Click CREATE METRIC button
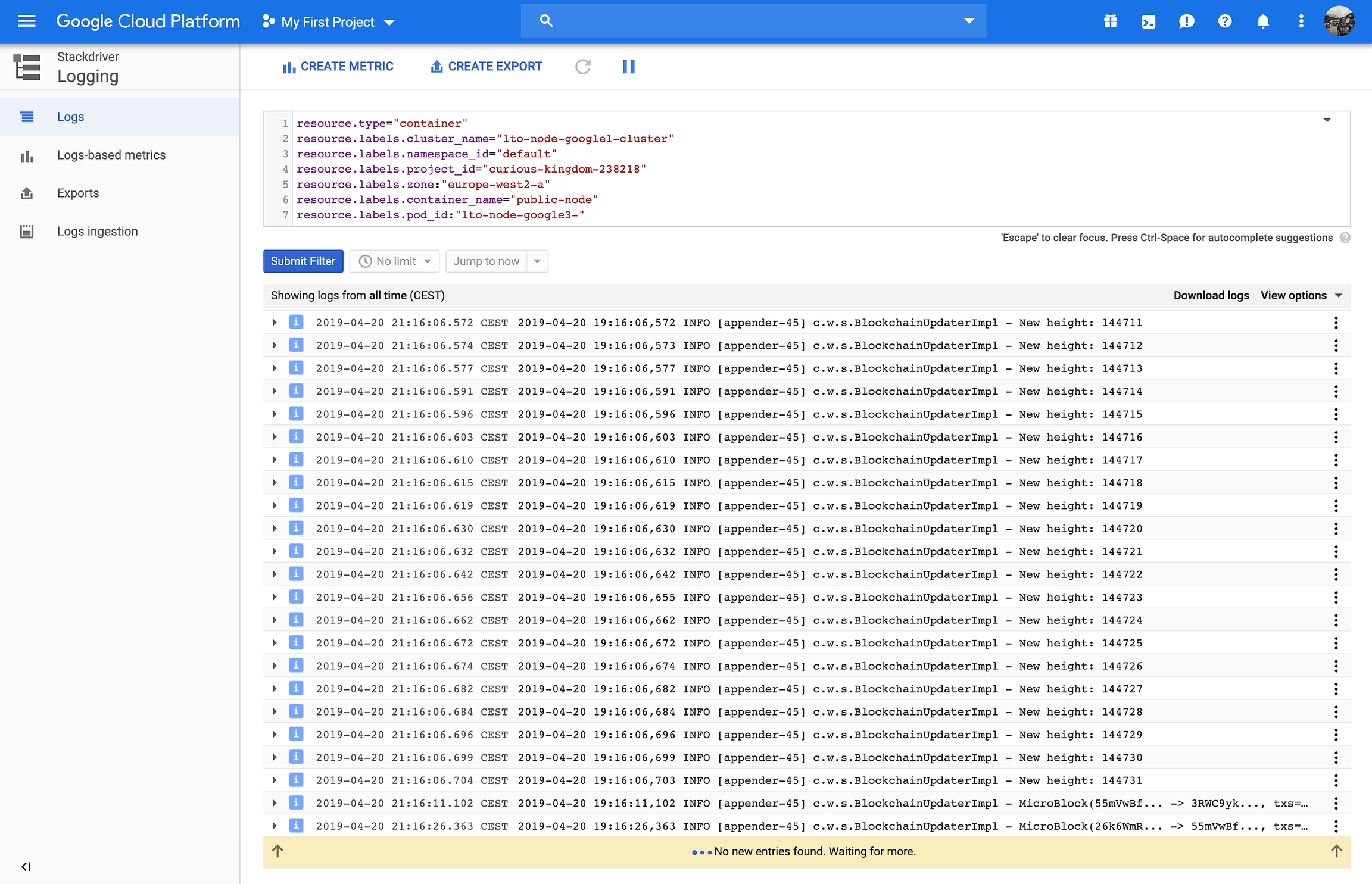Viewport: 1372px width, 884px height. click(338, 67)
